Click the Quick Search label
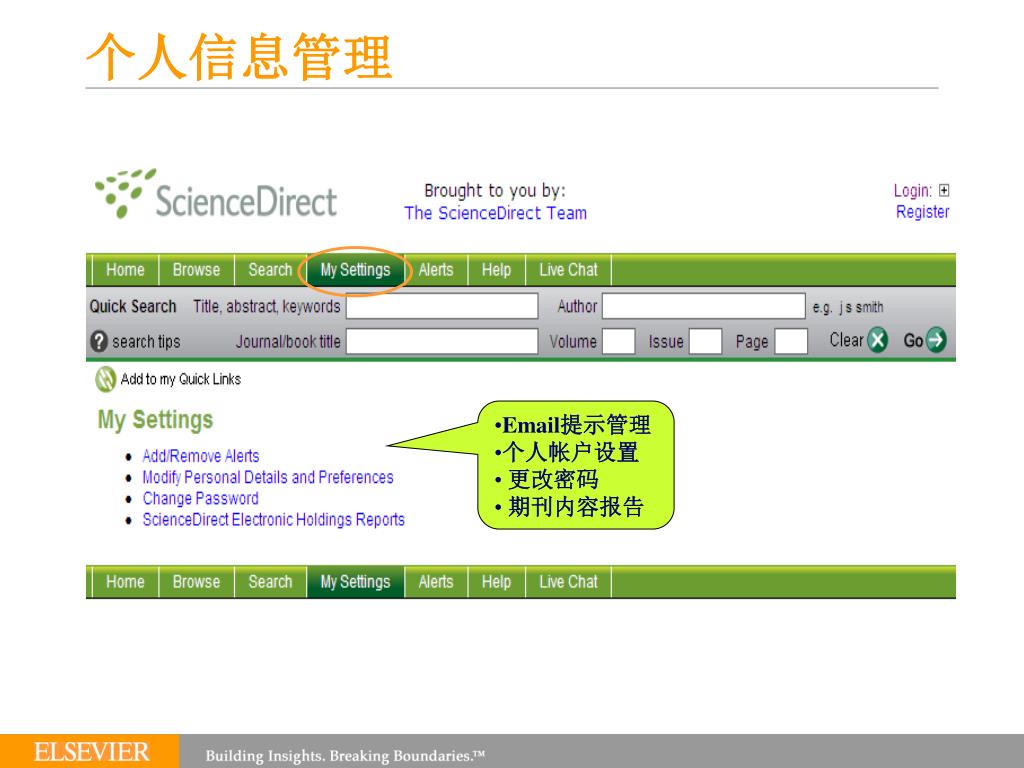1024x768 pixels. click(x=133, y=306)
